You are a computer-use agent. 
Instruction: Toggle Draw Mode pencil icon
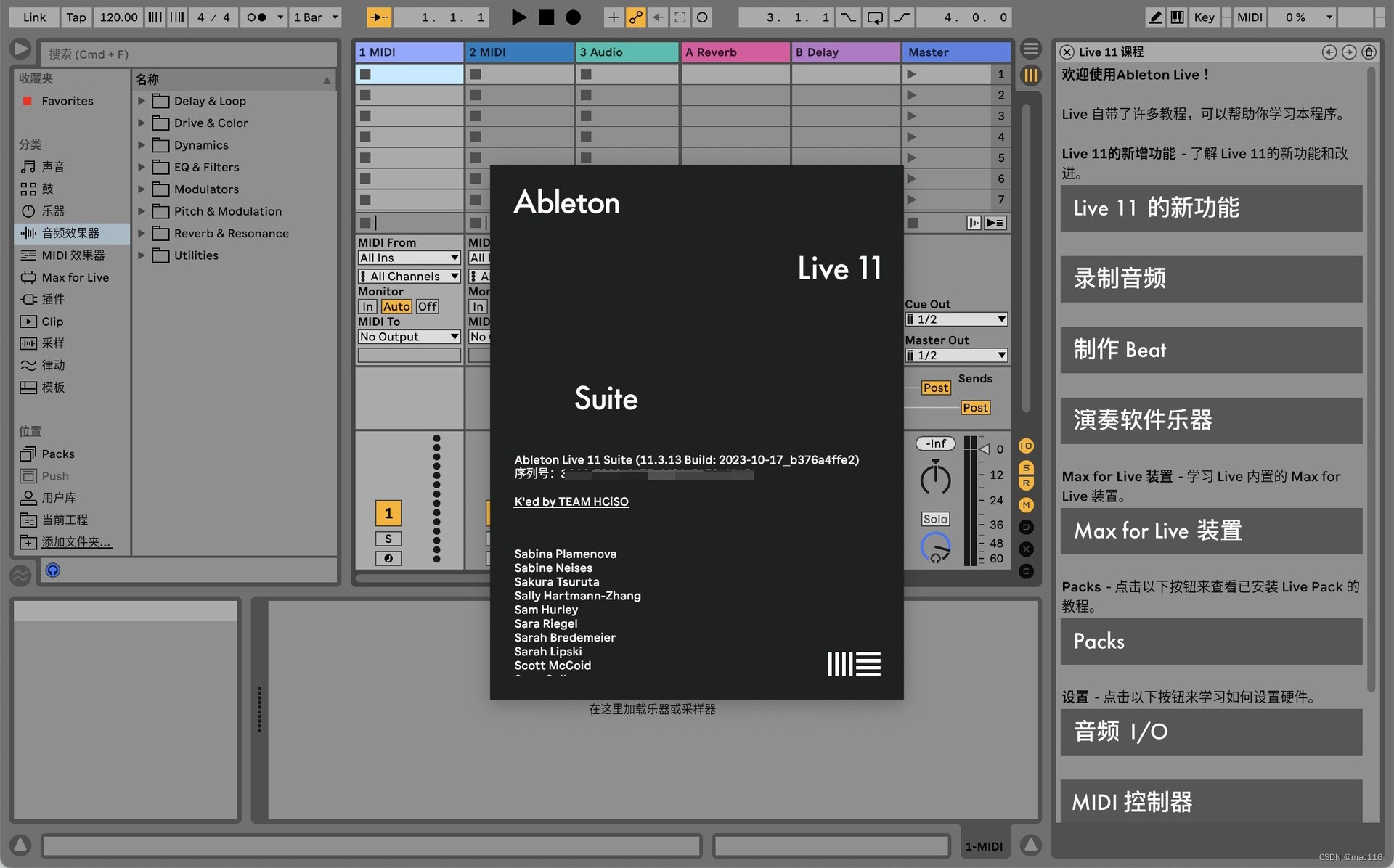1154,17
